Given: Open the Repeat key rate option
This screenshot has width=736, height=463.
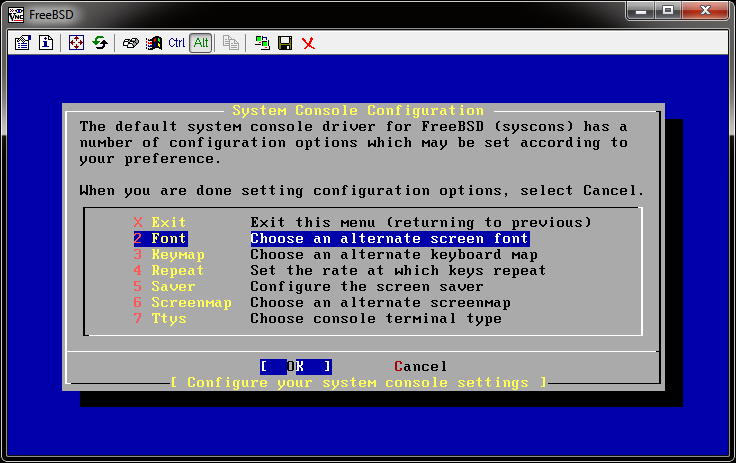Looking at the screenshot, I should coord(177,271).
